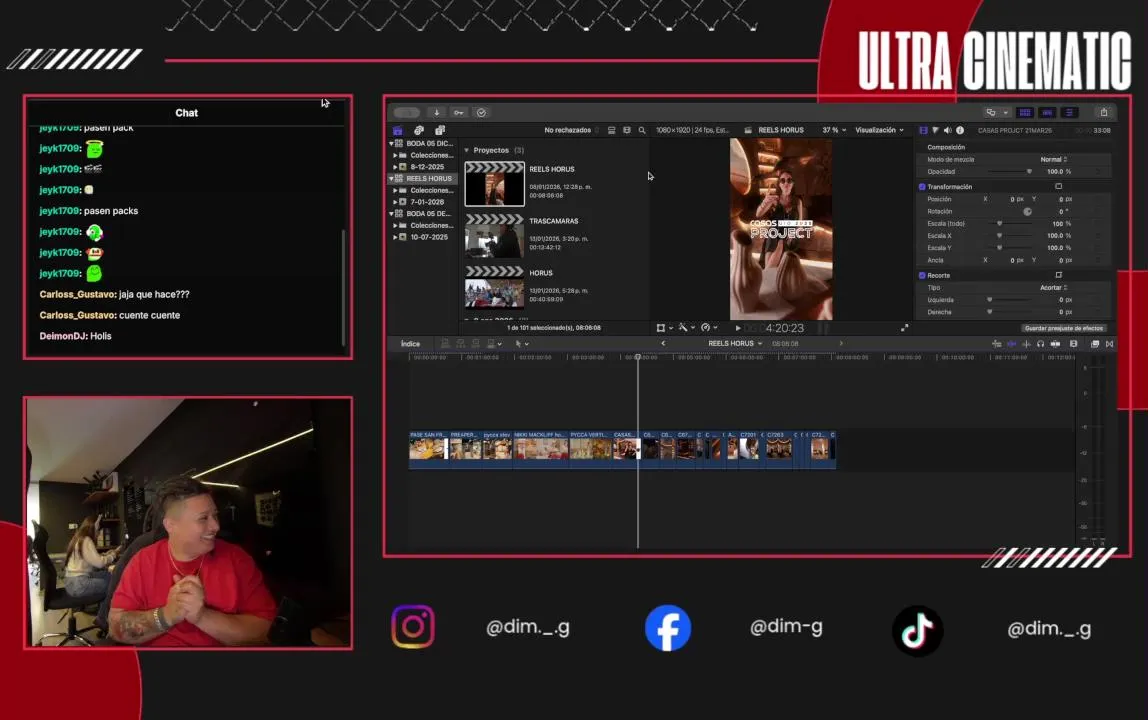
Task: Click the Índice timeline index button
Action: point(410,344)
